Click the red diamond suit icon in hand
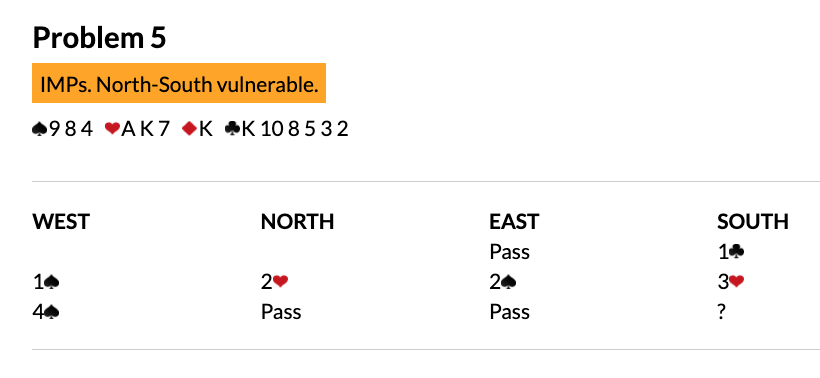This screenshot has width=820, height=378. 189,128
